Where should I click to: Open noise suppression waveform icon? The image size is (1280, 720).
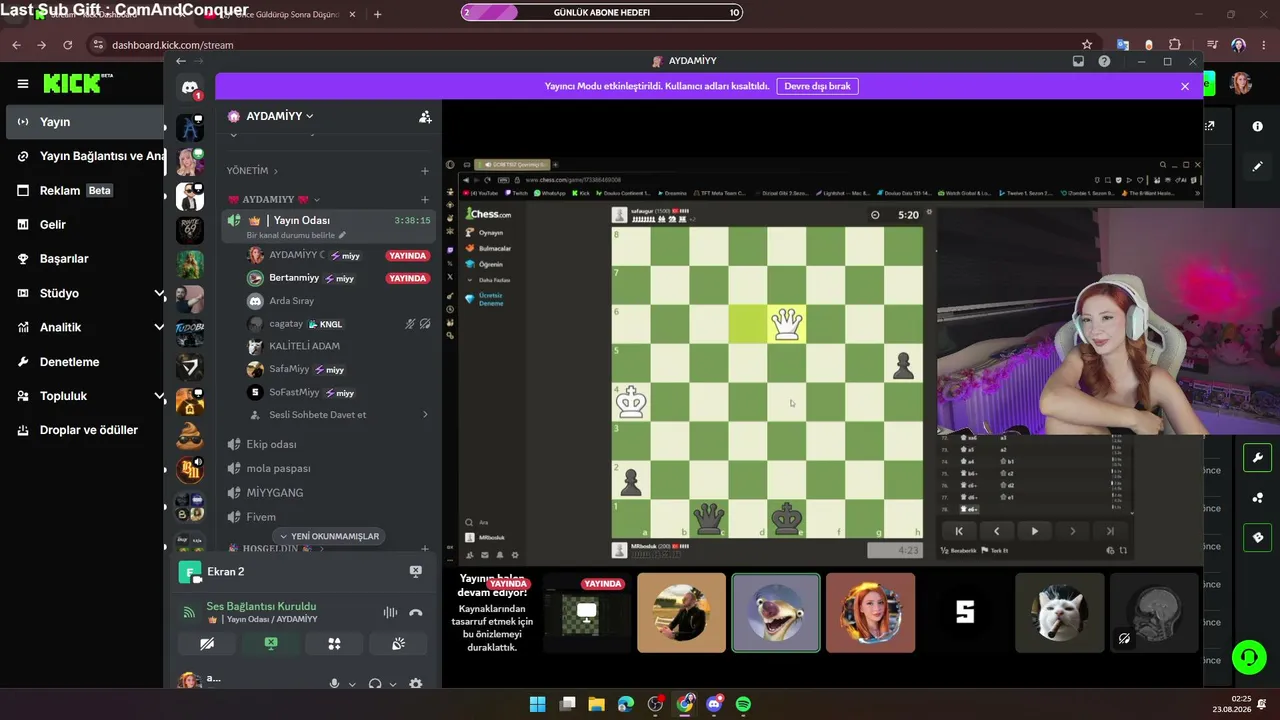coord(390,613)
